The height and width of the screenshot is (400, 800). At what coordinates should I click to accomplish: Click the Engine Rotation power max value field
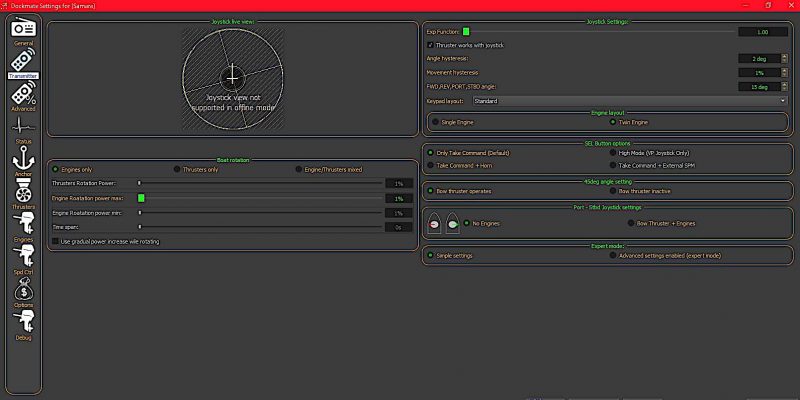[x=399, y=198]
